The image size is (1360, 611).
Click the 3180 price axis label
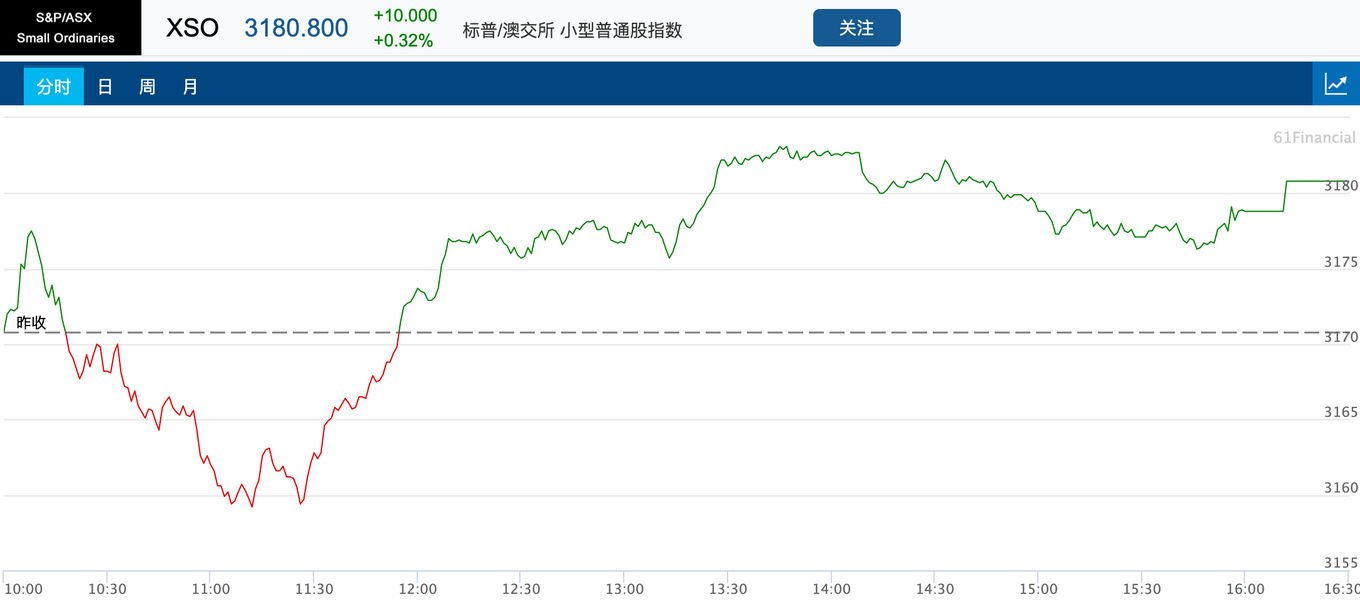click(x=1341, y=186)
